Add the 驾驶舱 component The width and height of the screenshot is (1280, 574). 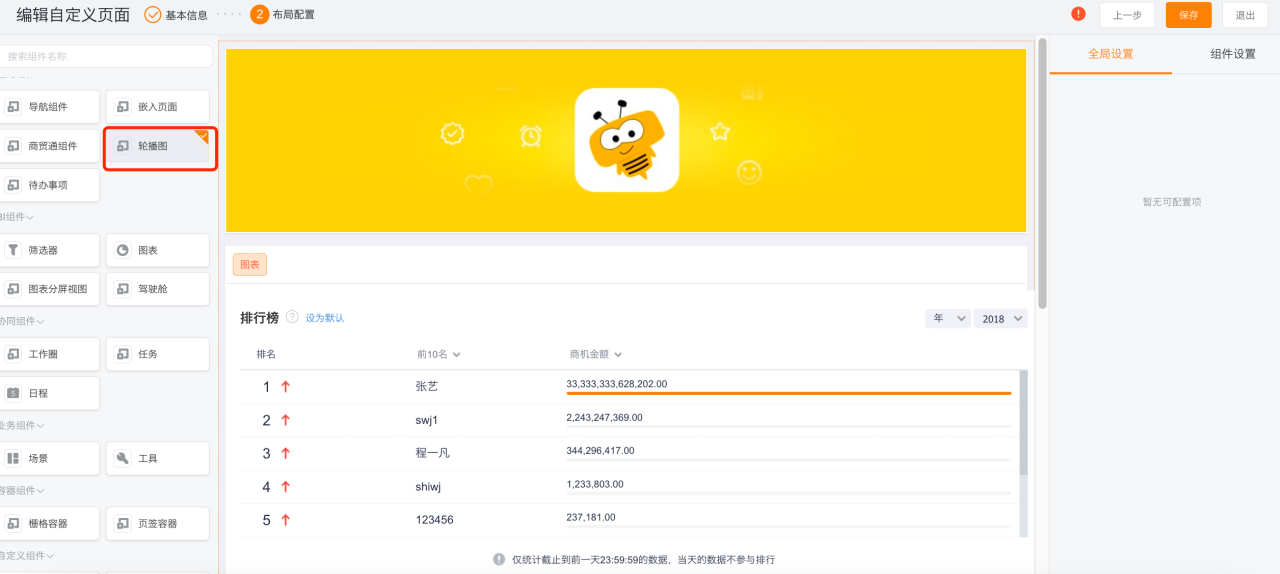(x=158, y=289)
